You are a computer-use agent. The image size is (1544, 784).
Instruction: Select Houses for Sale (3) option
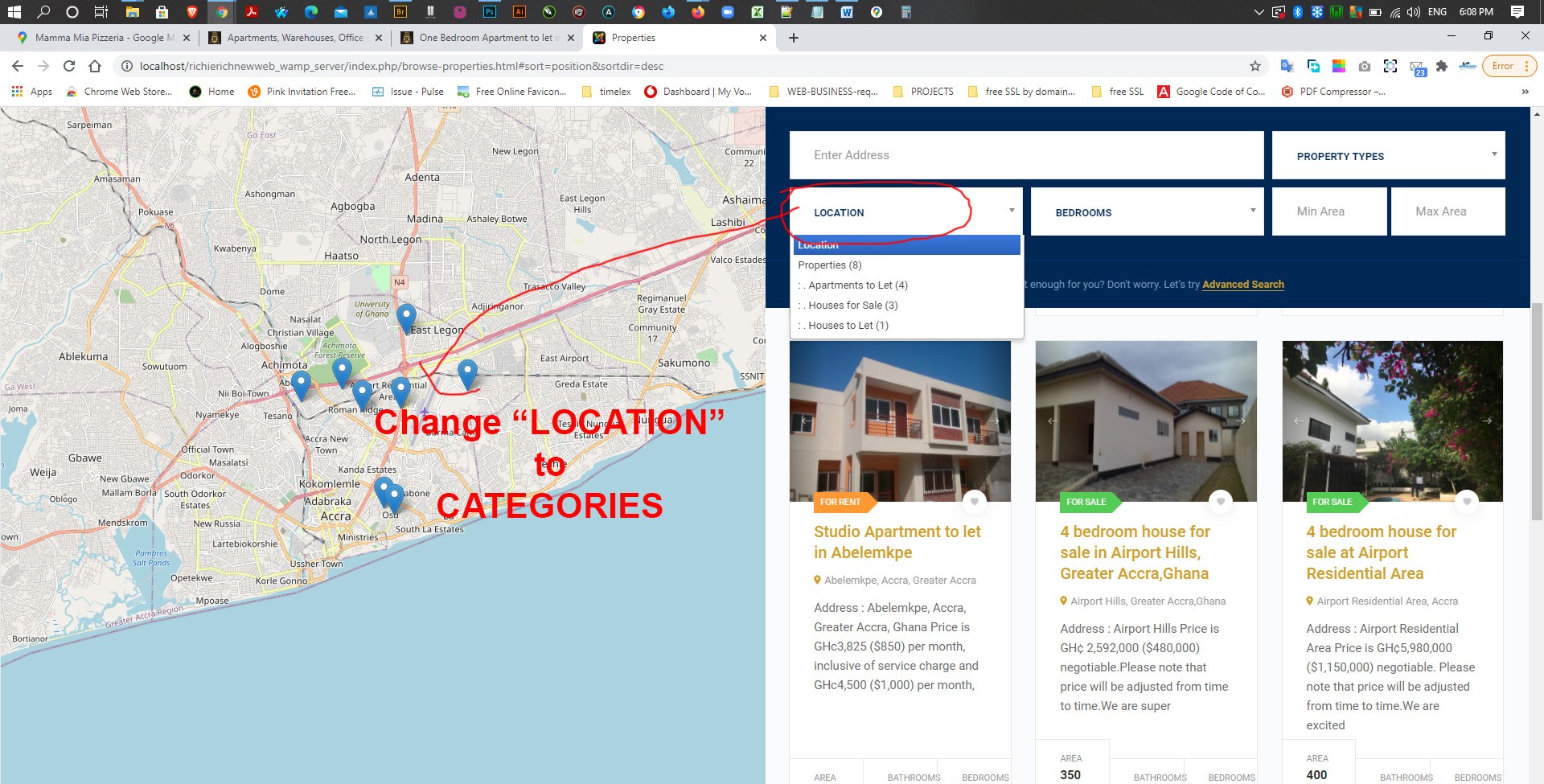point(852,306)
